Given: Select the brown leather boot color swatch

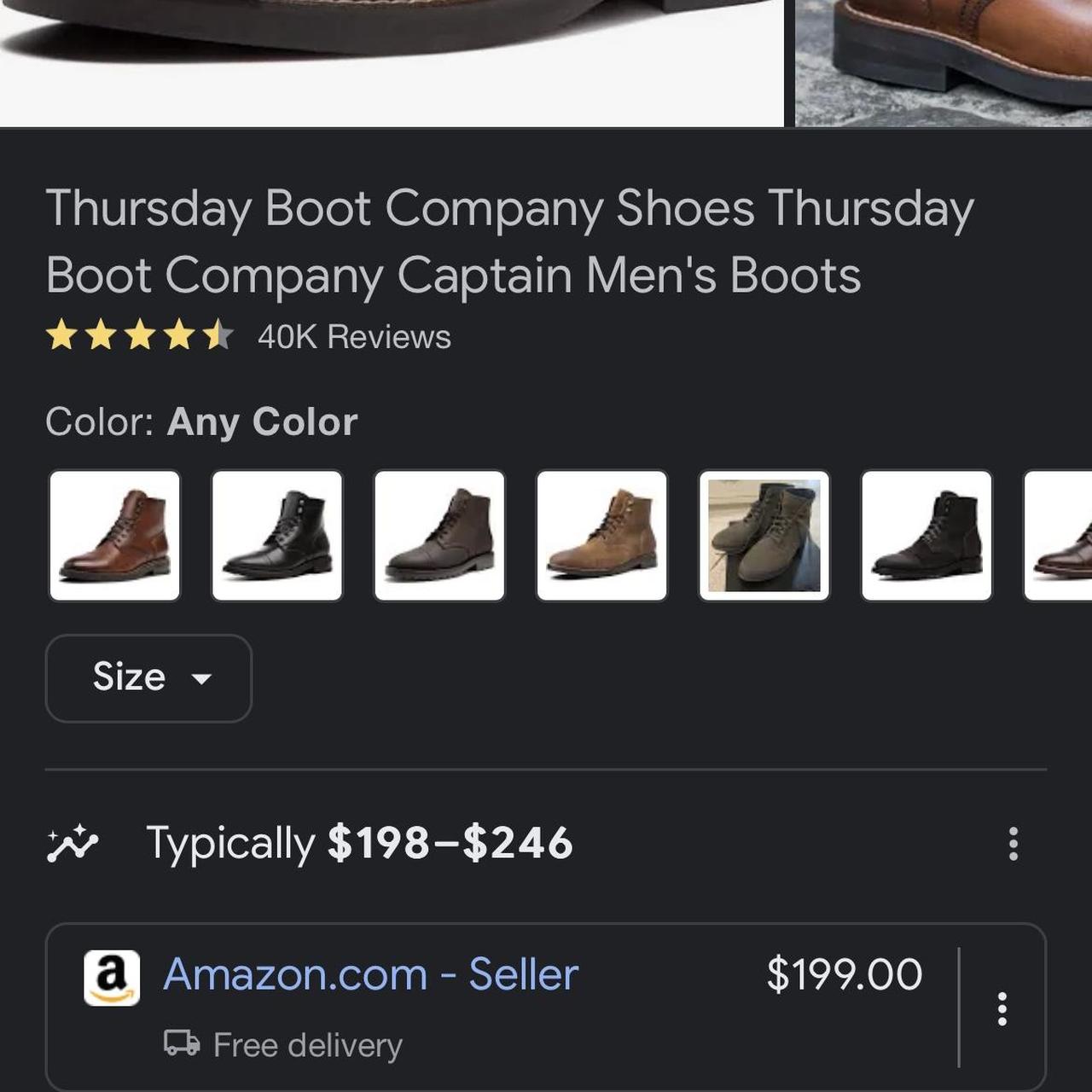Looking at the screenshot, I should point(115,536).
